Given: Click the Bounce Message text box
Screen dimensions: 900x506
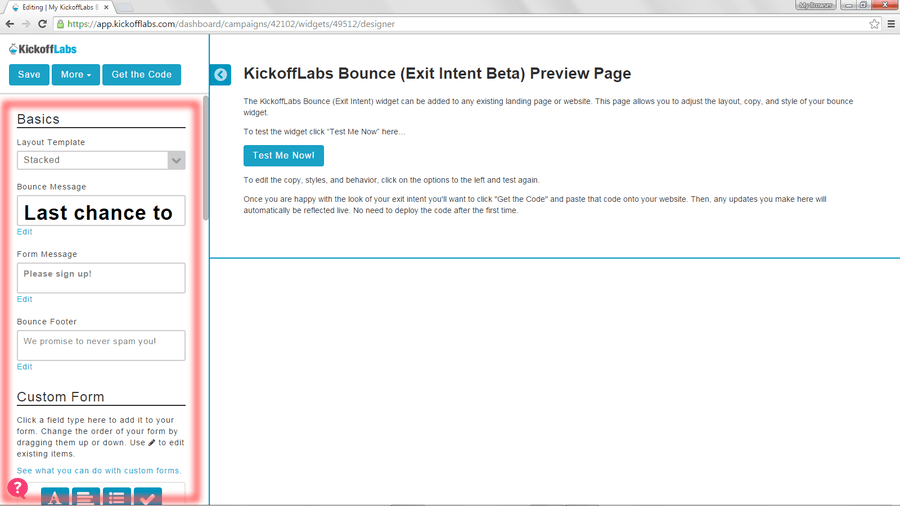Looking at the screenshot, I should 101,211.
